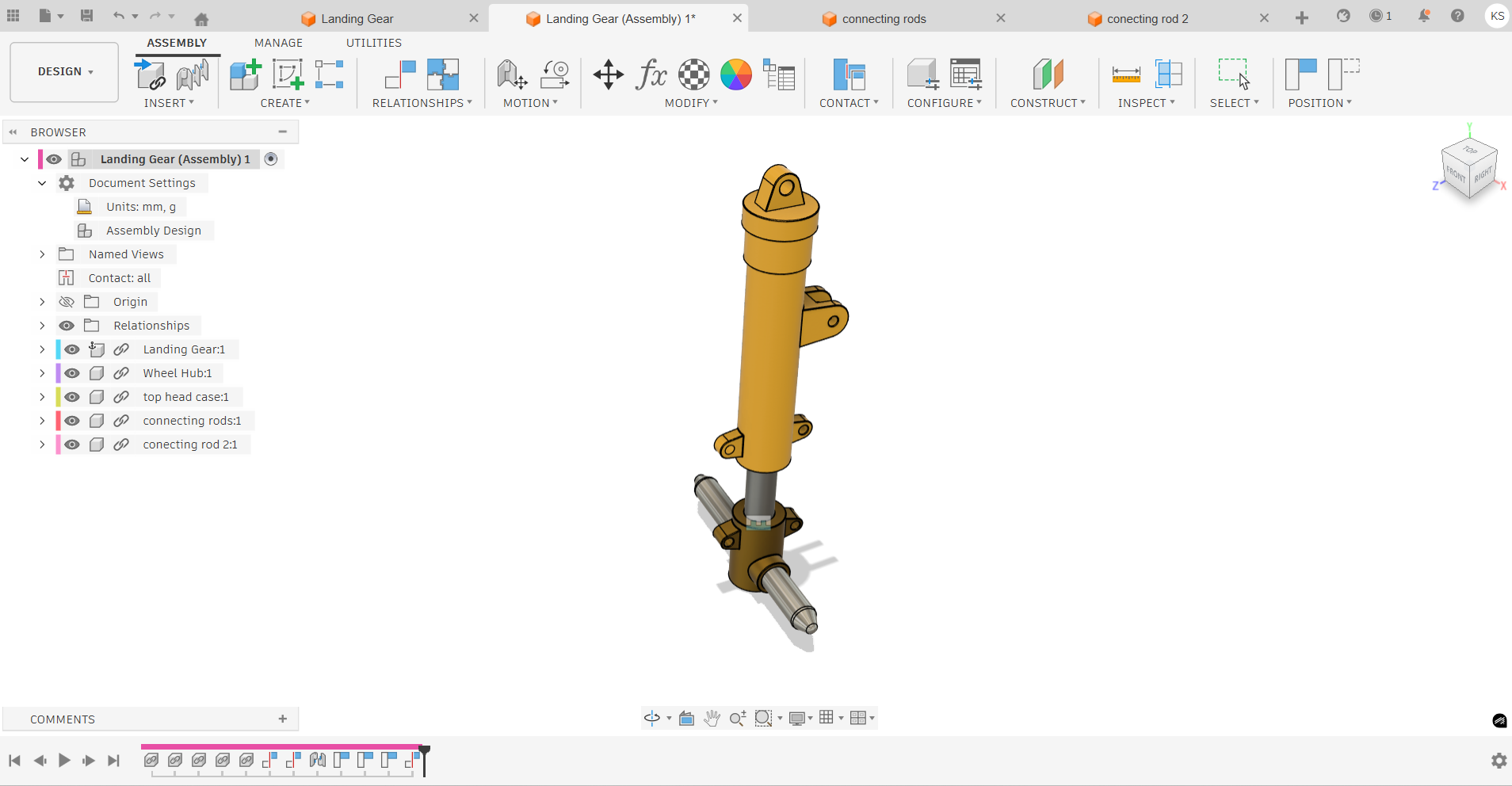The height and width of the screenshot is (786, 1512).
Task: Click the Insert Component link icon
Action: pyautogui.click(x=151, y=75)
